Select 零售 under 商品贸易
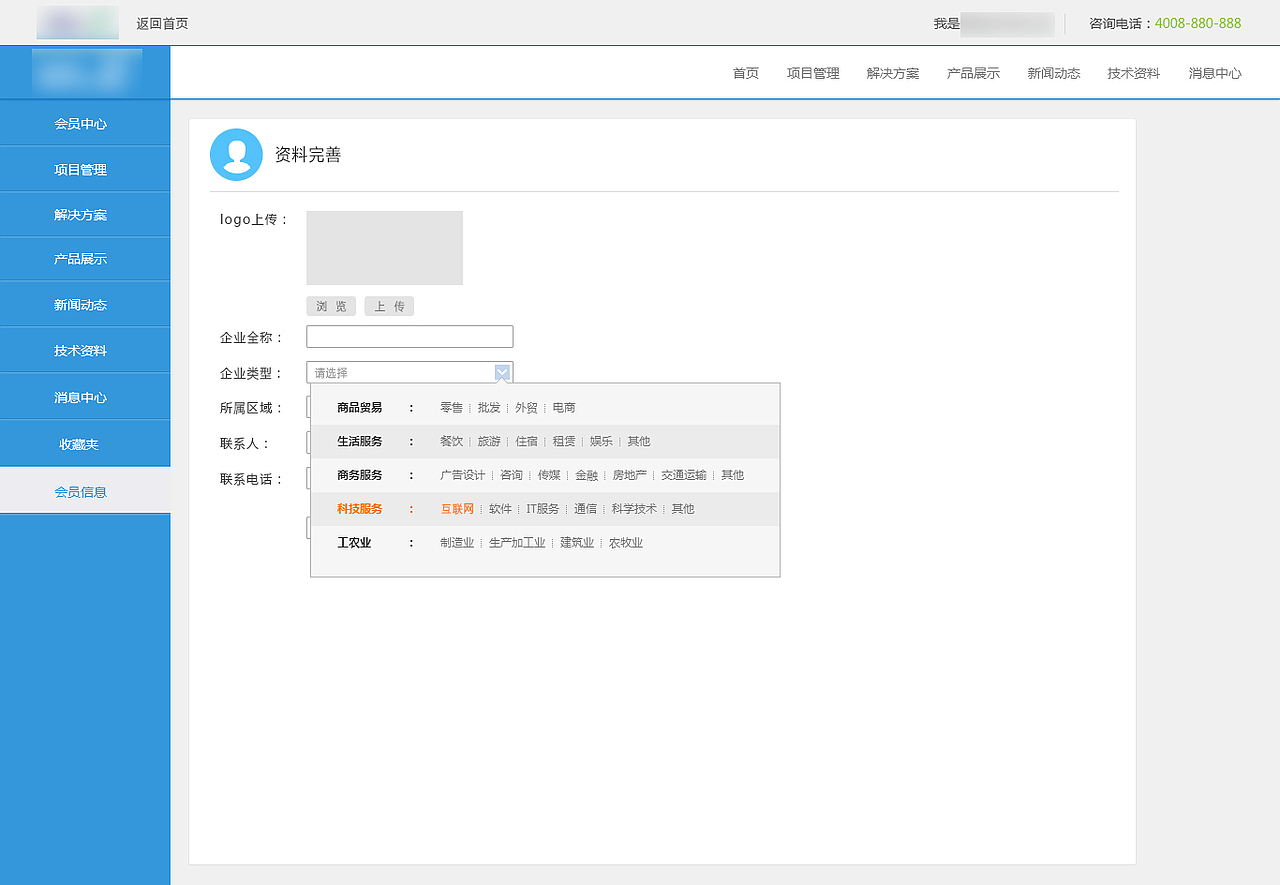 click(x=451, y=407)
